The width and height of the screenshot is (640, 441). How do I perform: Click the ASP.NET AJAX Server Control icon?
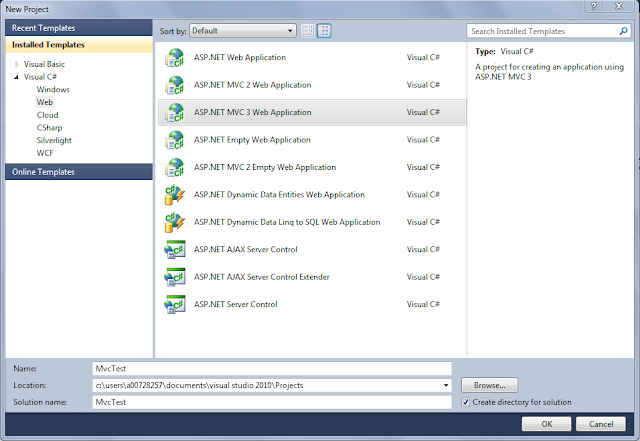[x=175, y=249]
